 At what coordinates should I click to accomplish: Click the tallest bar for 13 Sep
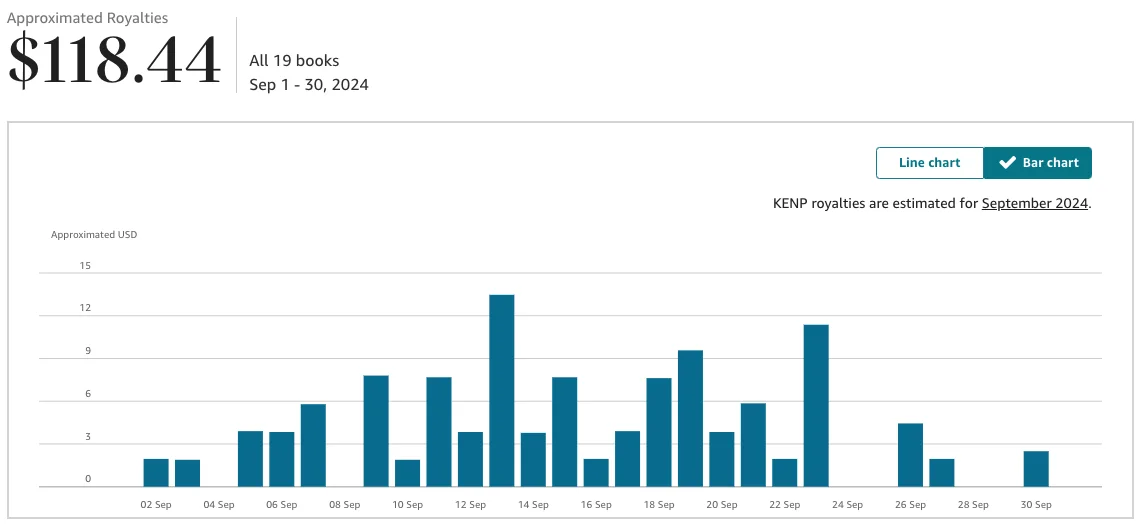tap(502, 391)
